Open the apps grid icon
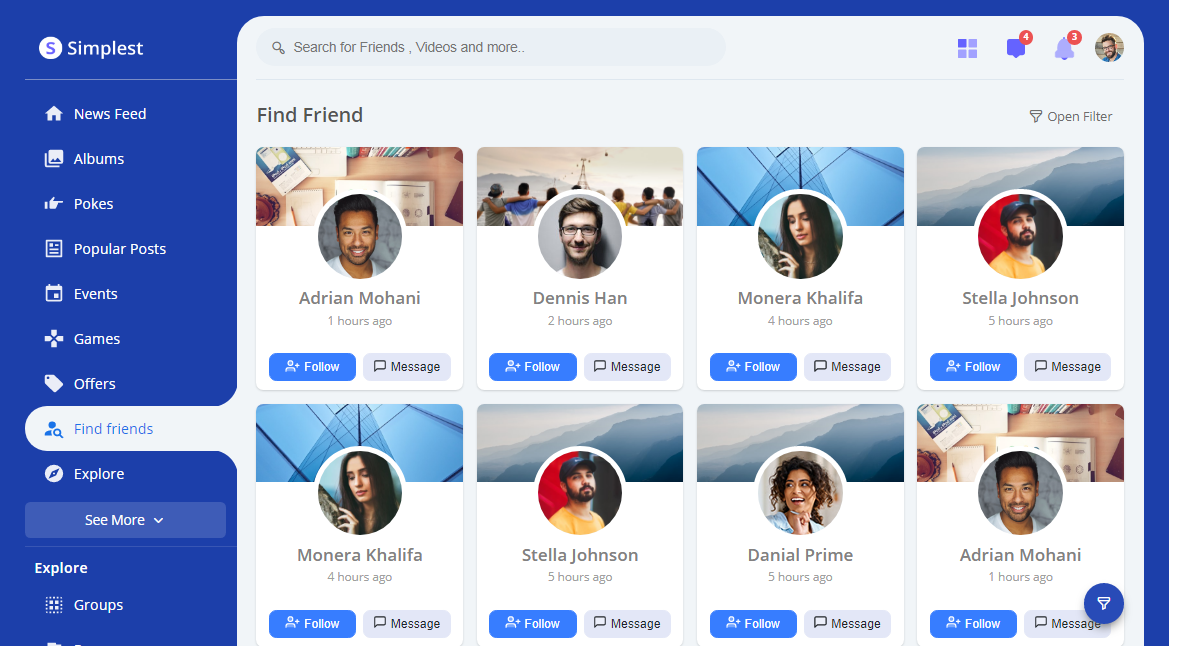Viewport: 1186px width, 646px height. point(967,48)
